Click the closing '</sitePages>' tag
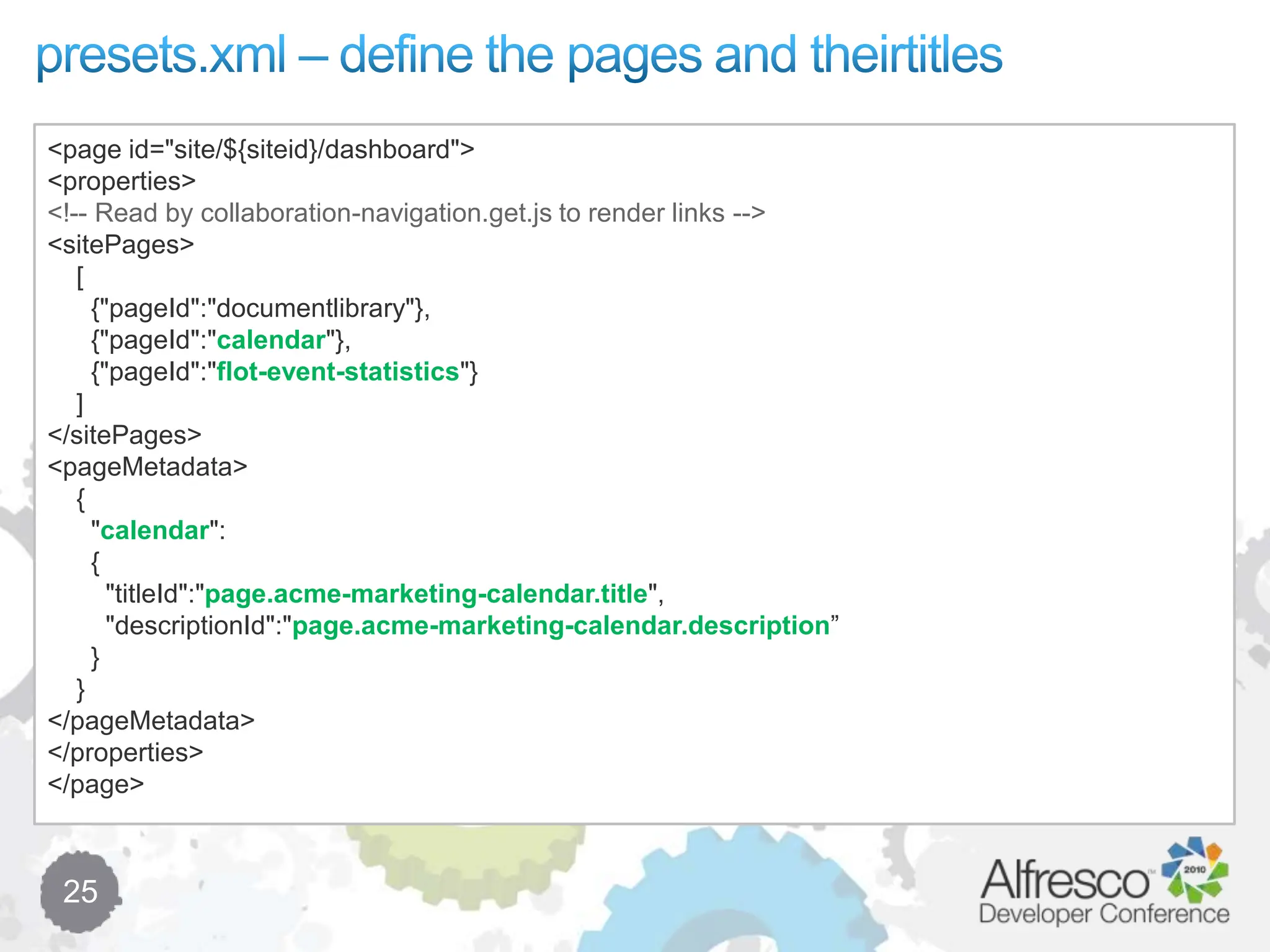Screen dimensions: 1270x952 point(125,435)
